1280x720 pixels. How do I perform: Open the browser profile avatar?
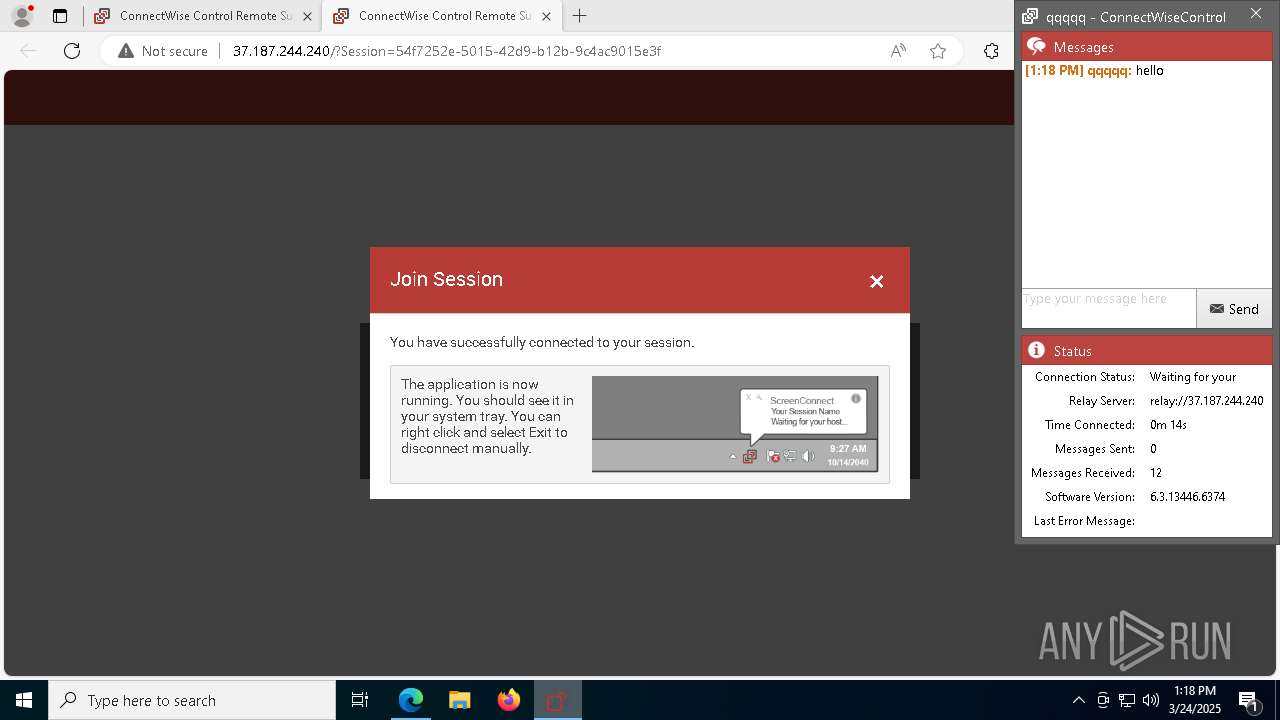click(21, 16)
